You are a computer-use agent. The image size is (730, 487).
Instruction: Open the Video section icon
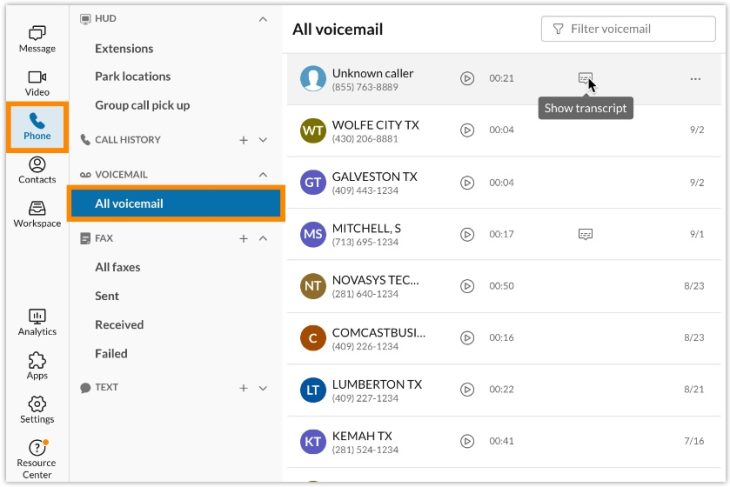click(37, 83)
